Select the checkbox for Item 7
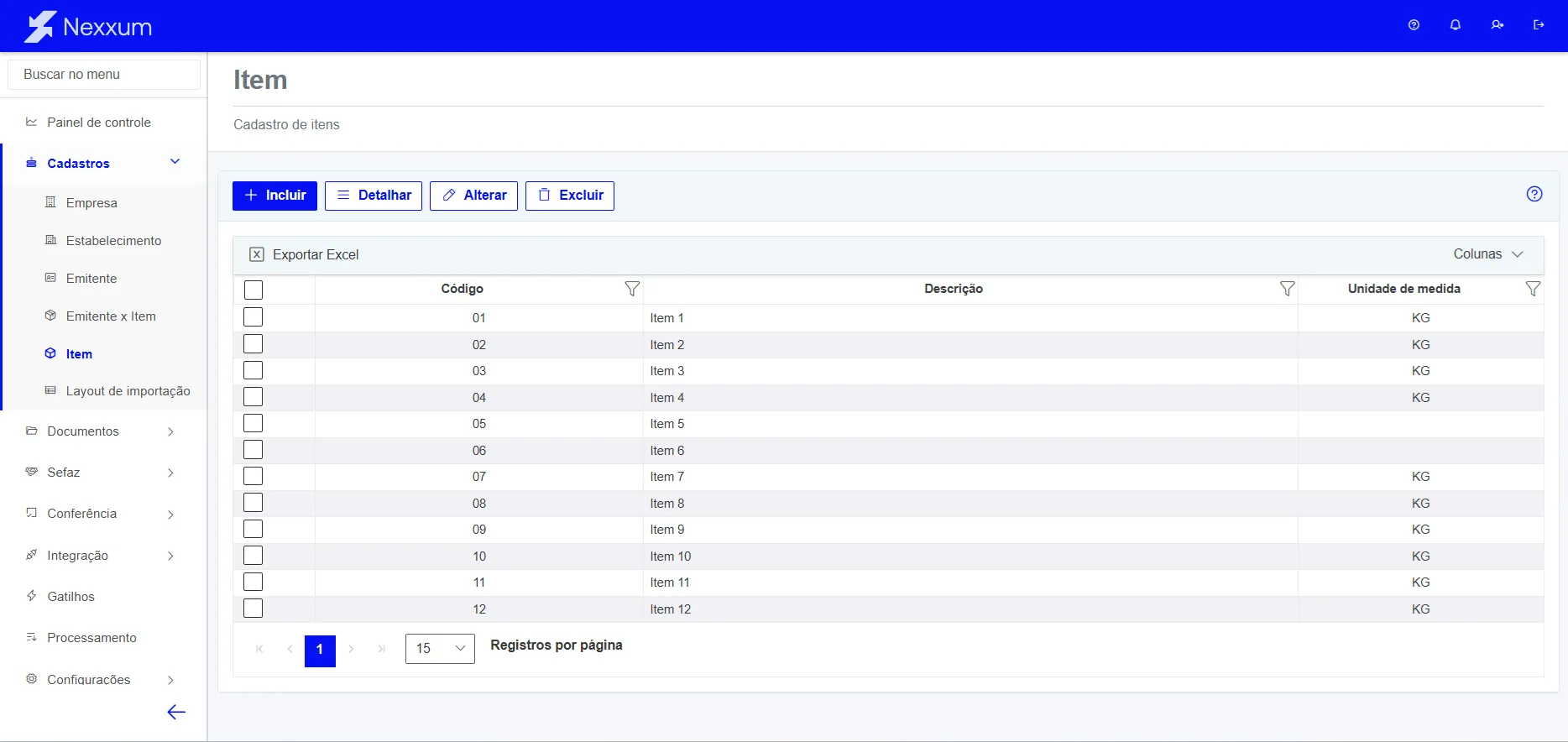Viewport: 1568px width, 742px height. point(253,476)
